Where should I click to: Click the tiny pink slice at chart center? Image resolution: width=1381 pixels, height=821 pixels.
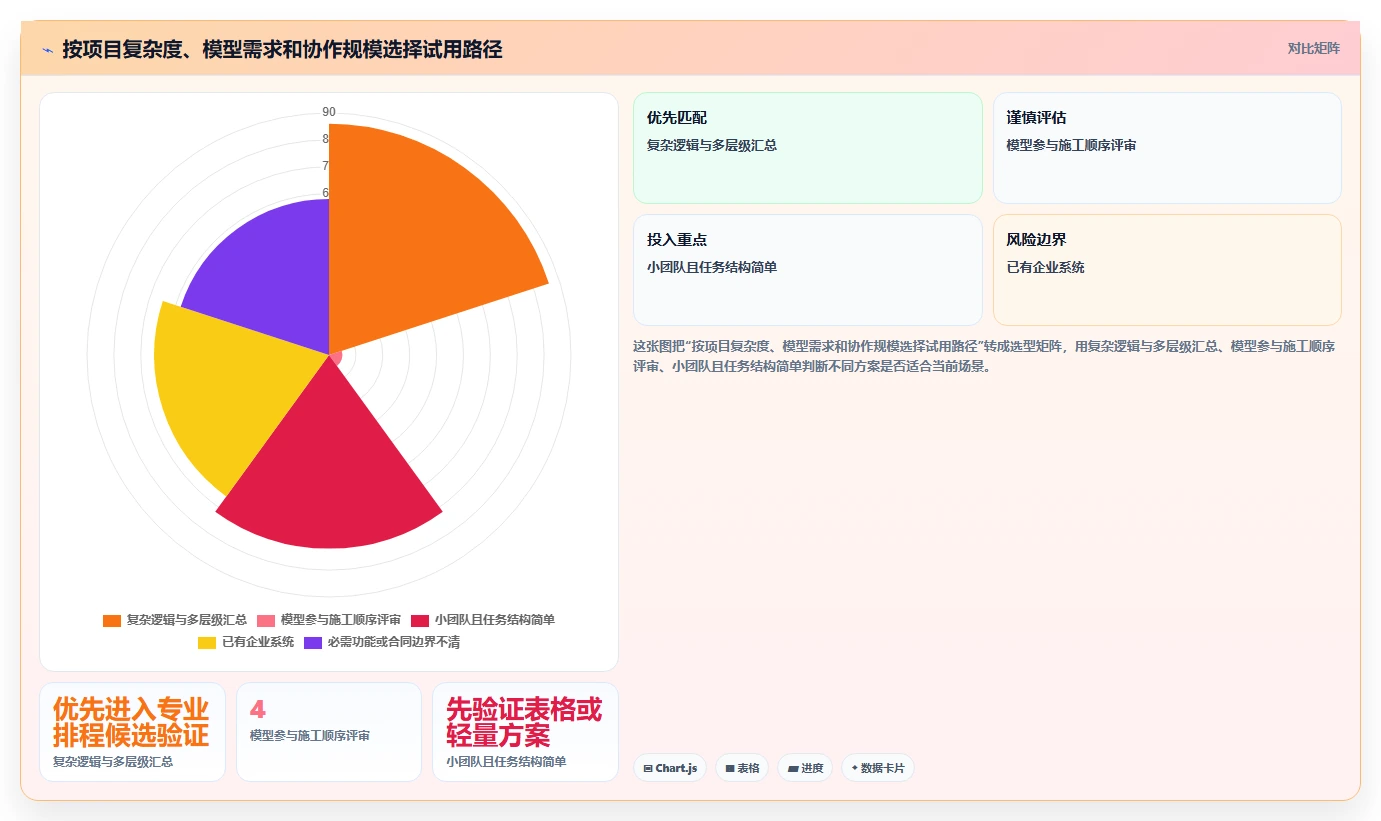335,357
